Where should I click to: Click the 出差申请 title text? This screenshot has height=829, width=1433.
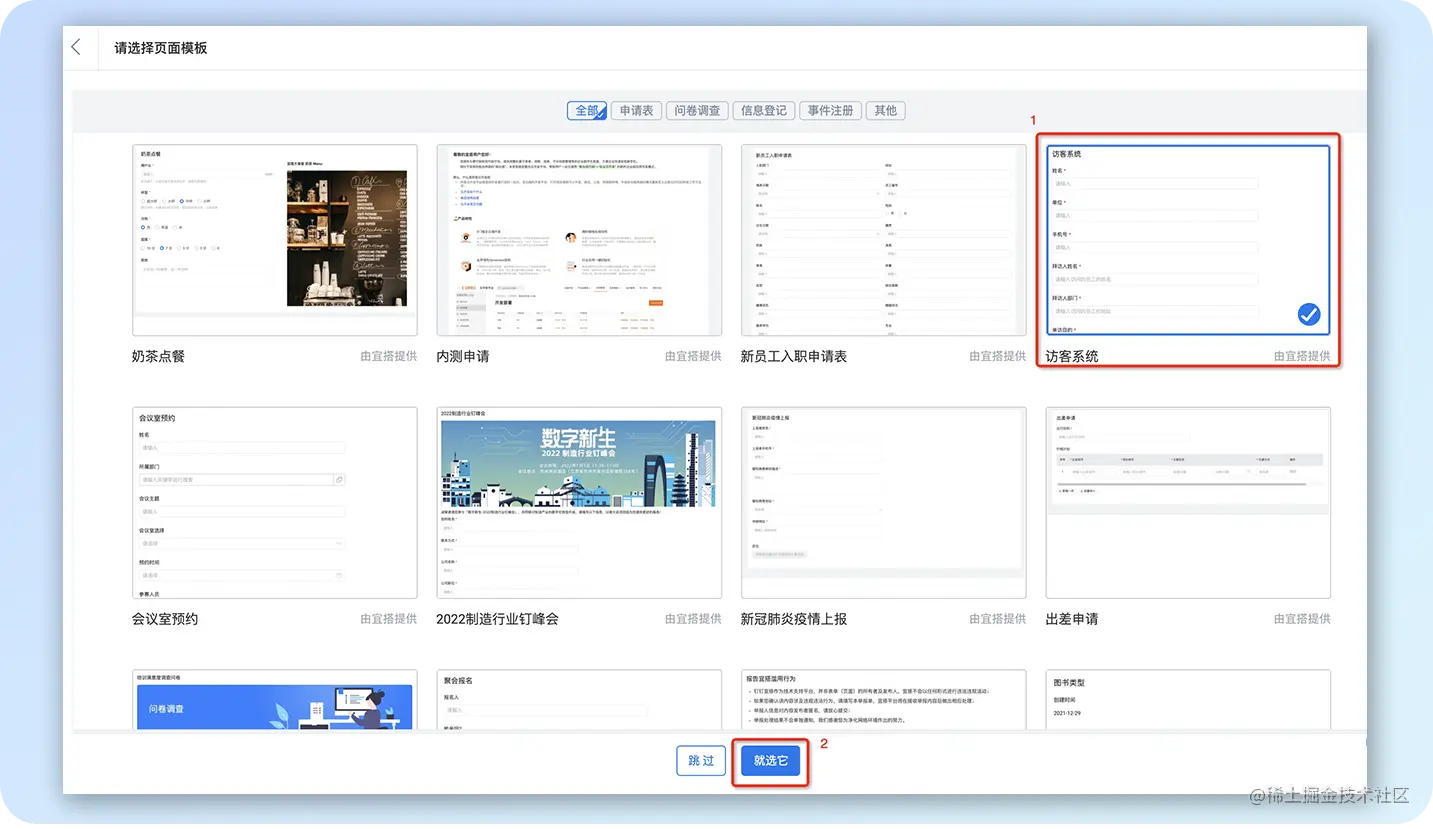[1072, 619]
